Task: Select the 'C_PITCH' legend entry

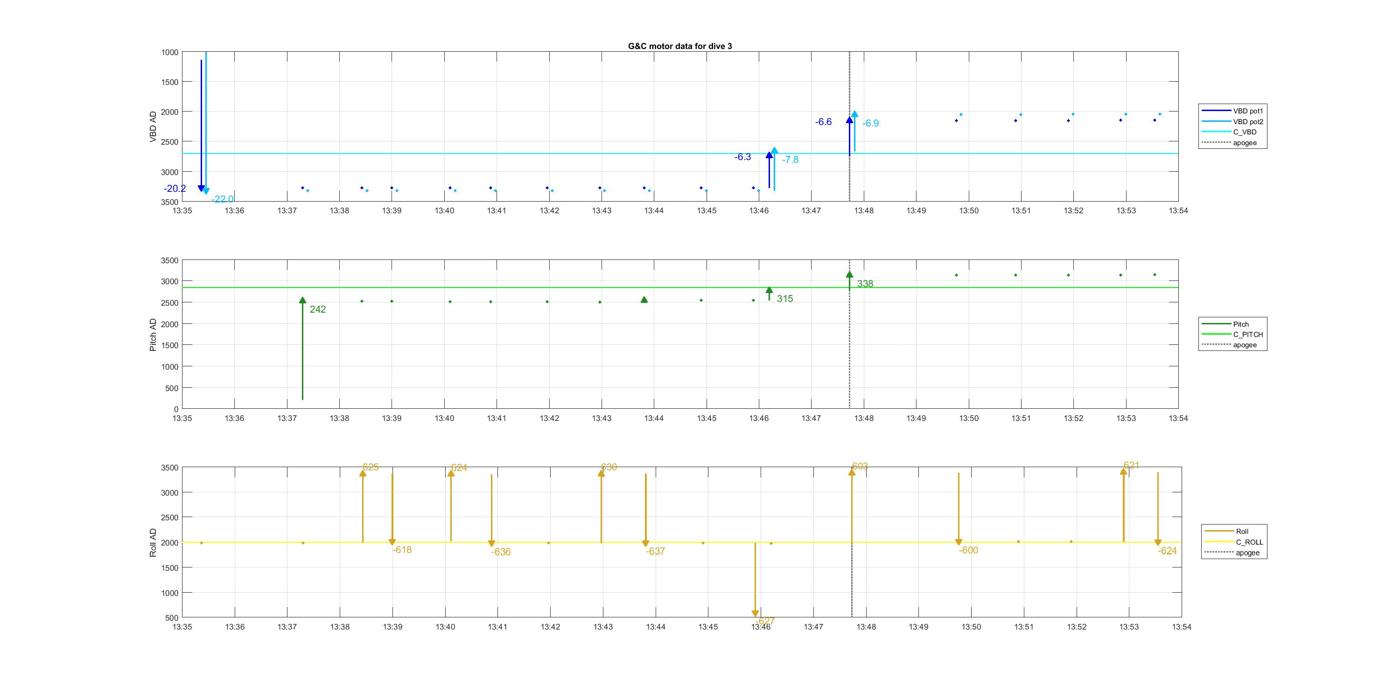Action: 1233,334
